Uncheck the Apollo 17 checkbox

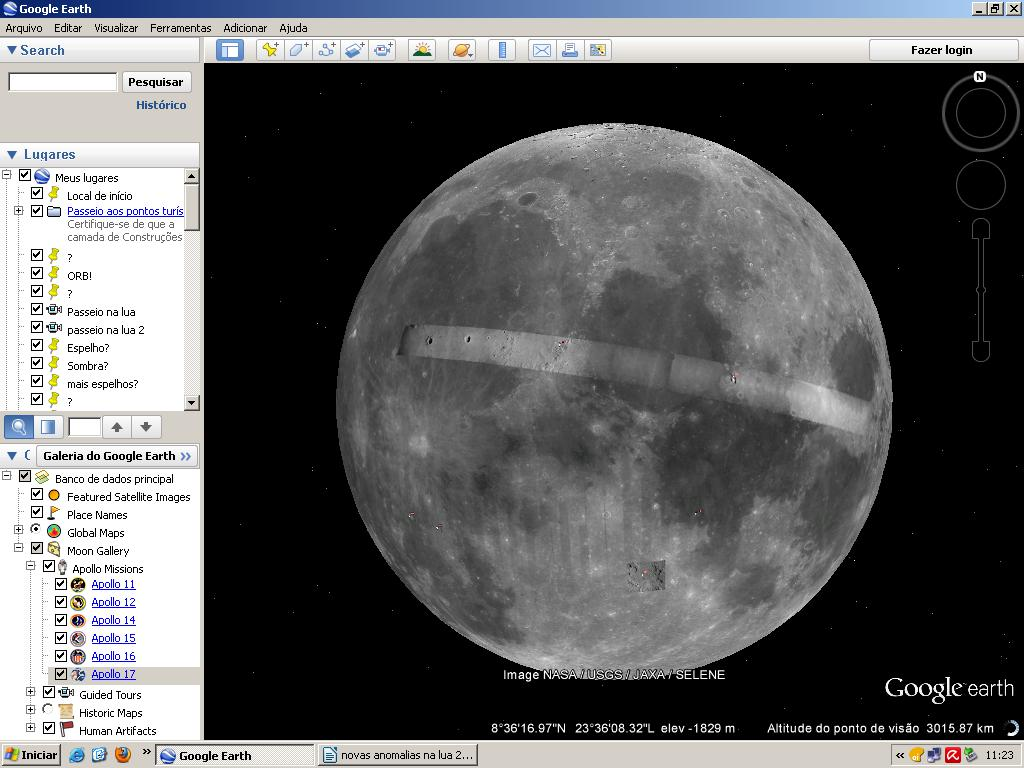tap(61, 673)
